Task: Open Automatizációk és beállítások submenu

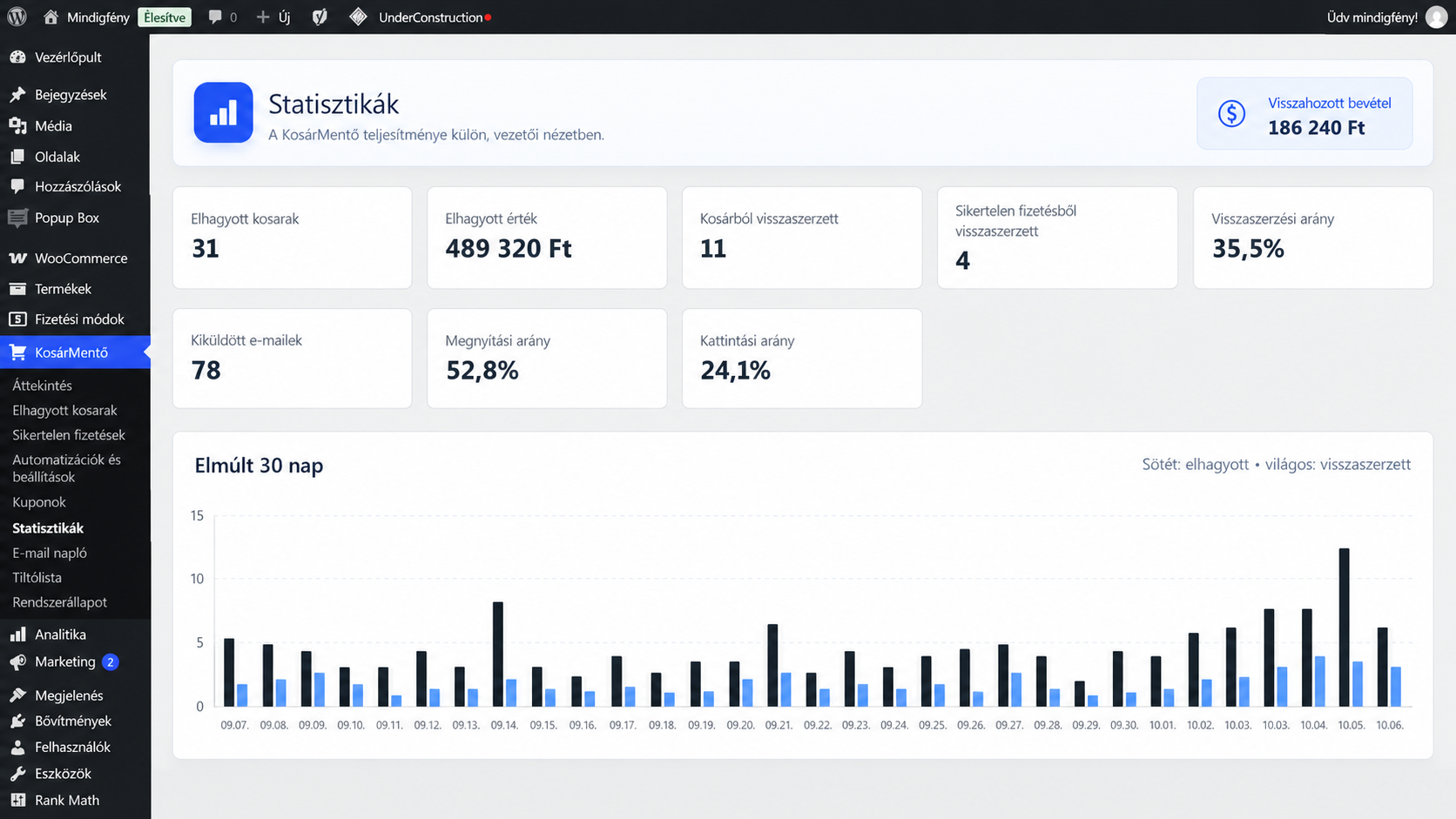Action: click(66, 468)
